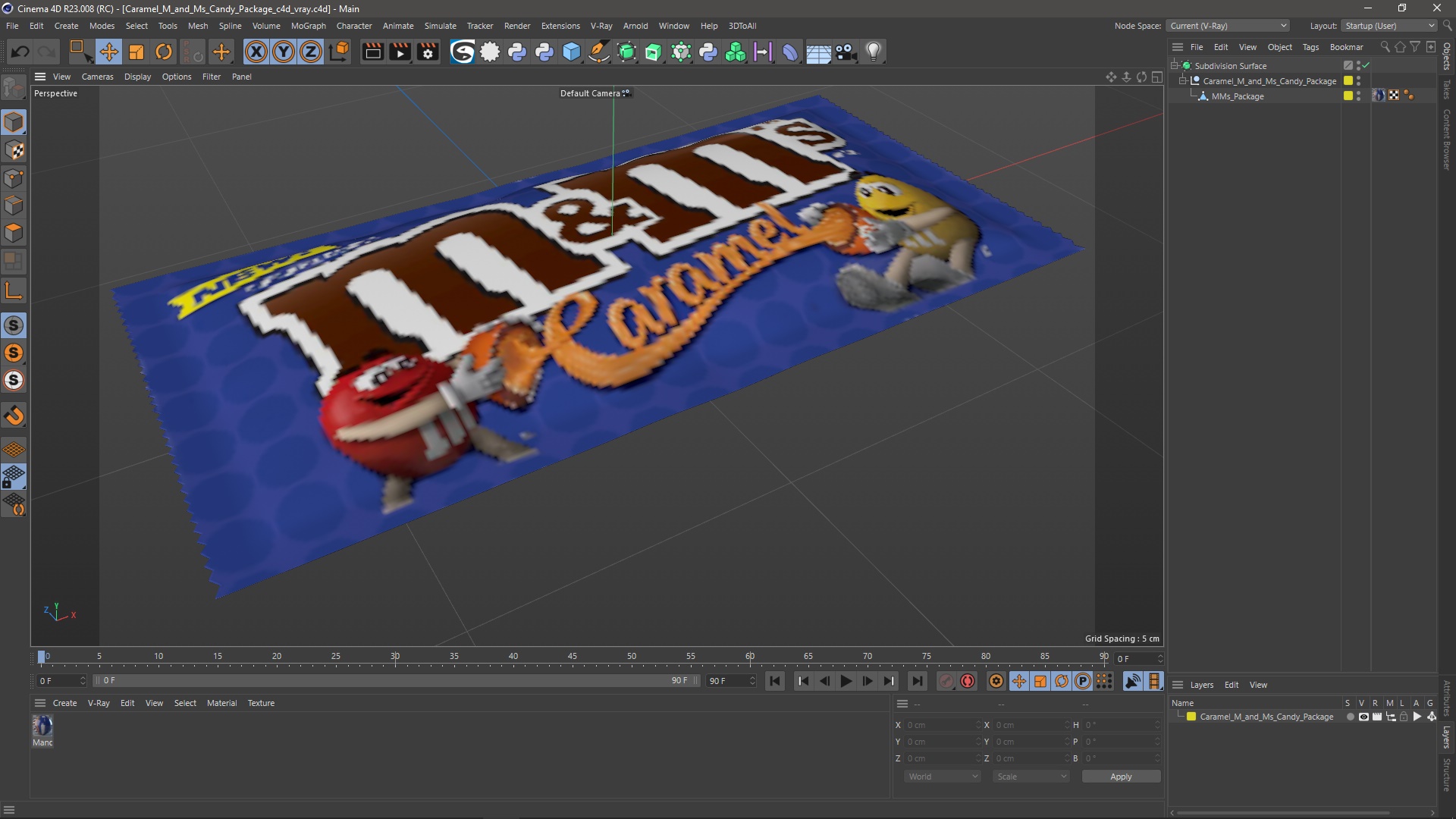Click the Undo arrow icon

[20, 52]
